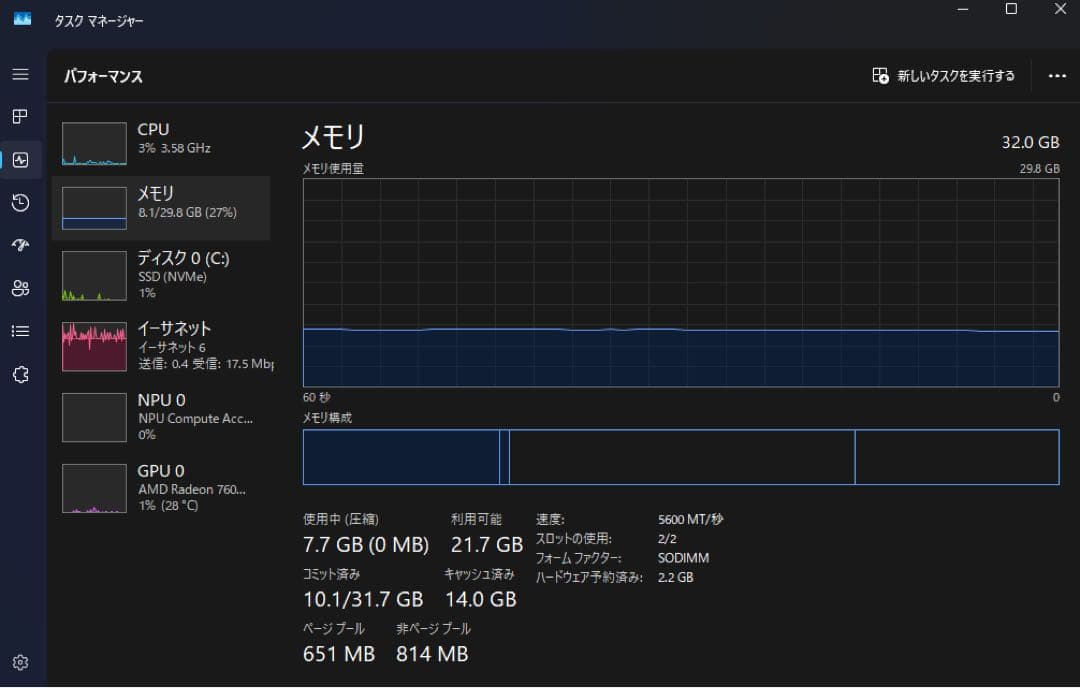The height and width of the screenshot is (688, 1080).
Task: View Users with the people icon
Action: coord(20,288)
